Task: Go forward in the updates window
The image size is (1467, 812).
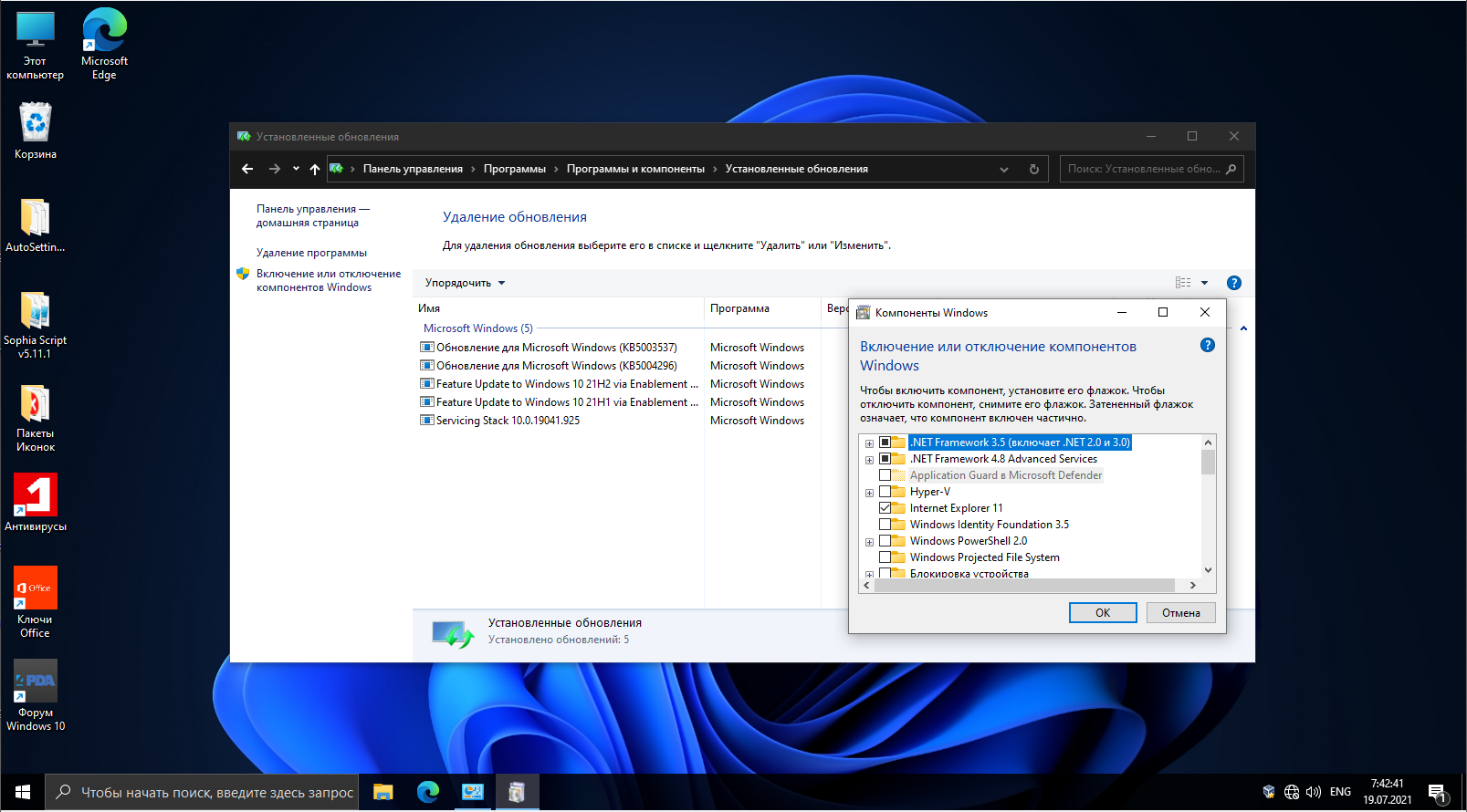Action: [274, 169]
